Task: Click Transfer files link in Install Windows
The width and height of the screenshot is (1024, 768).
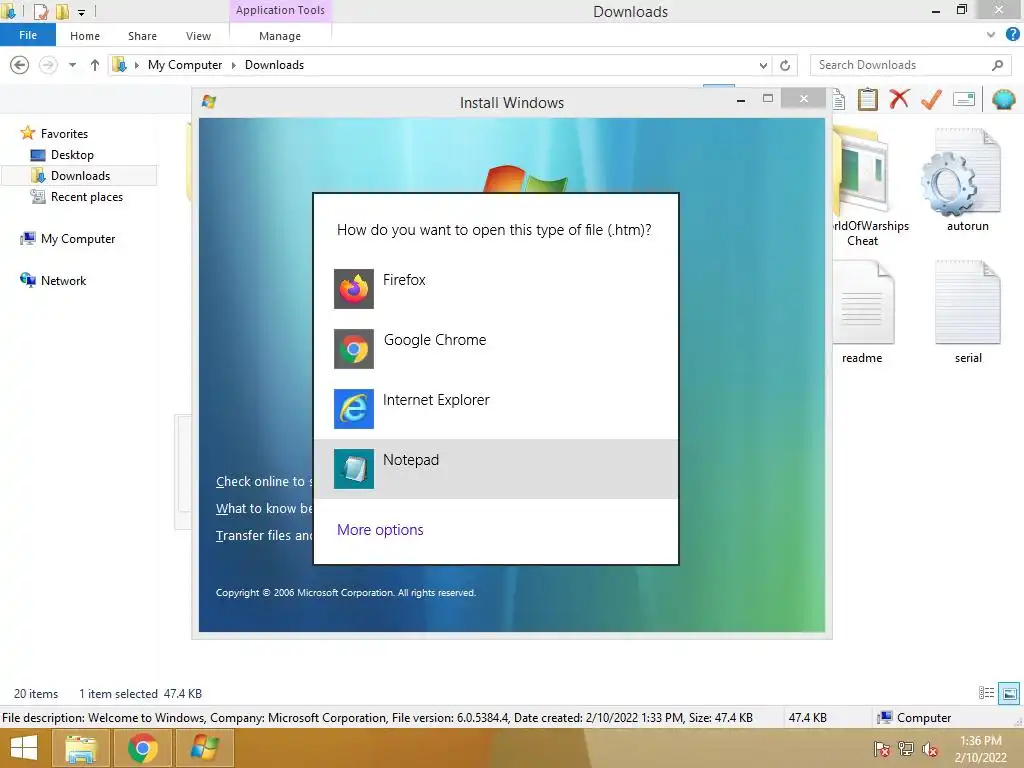Action: 264,535
